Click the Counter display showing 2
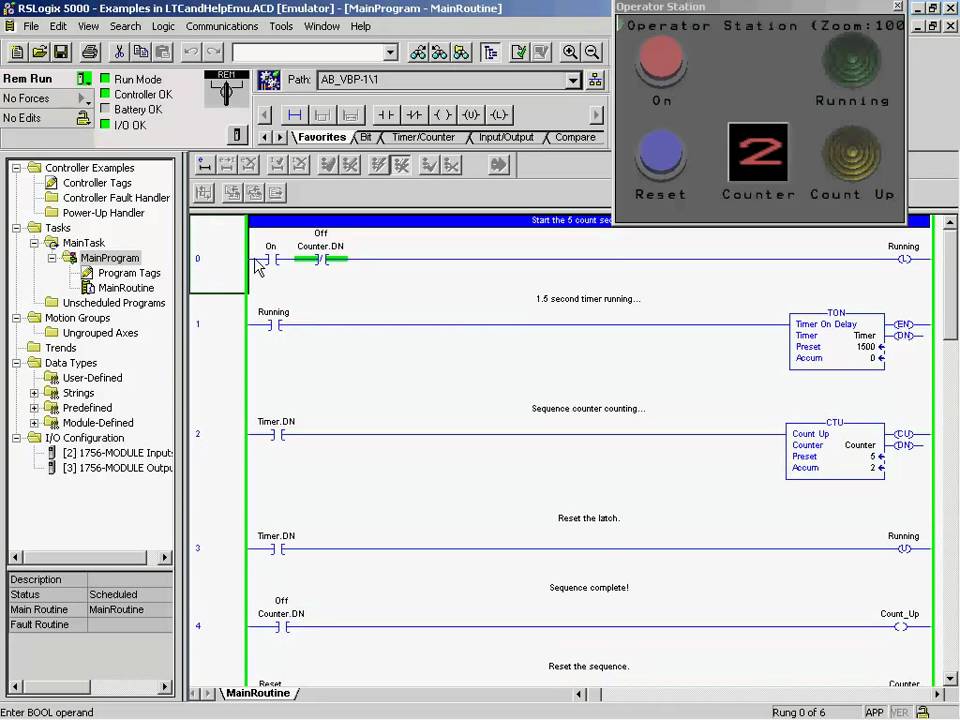 click(x=758, y=152)
